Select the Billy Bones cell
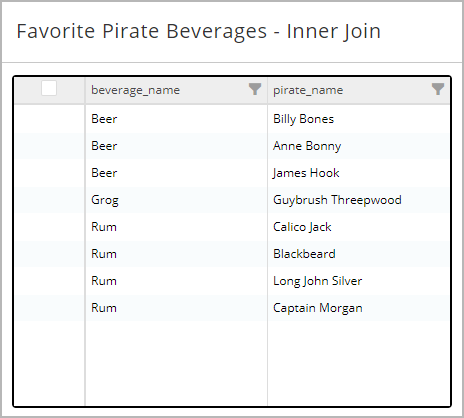 (358, 119)
